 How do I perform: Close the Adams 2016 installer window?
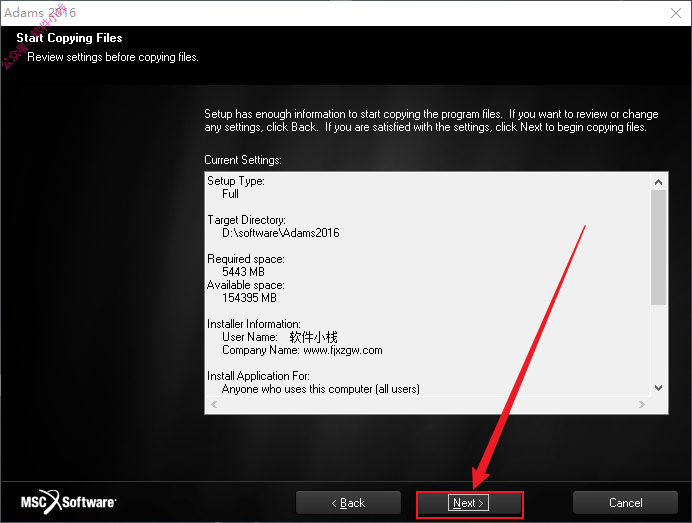[x=676, y=13]
